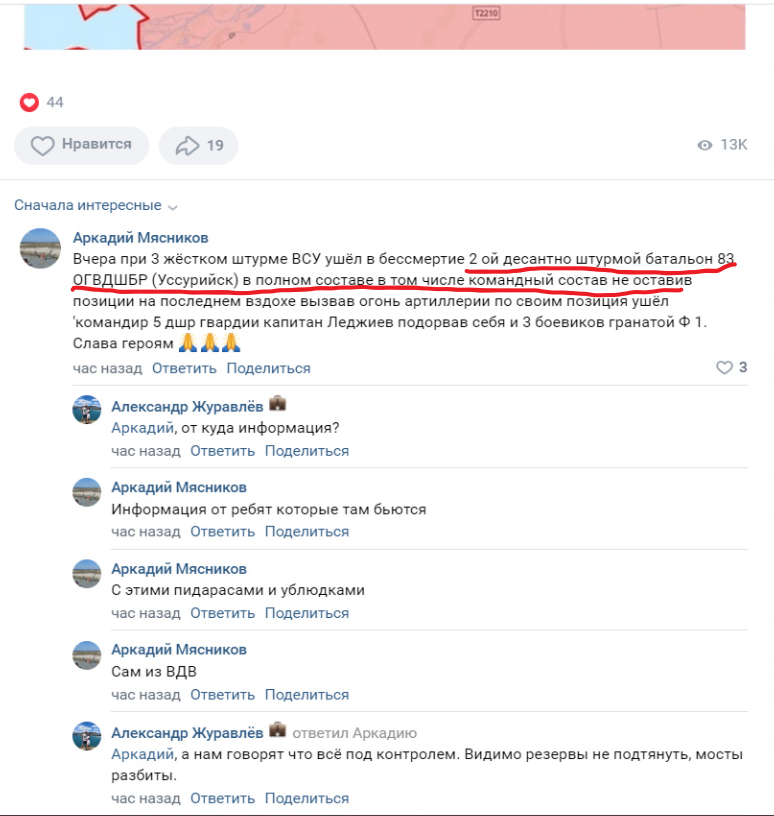Click the map image at top
The height and width of the screenshot is (816, 774).
click(385, 26)
